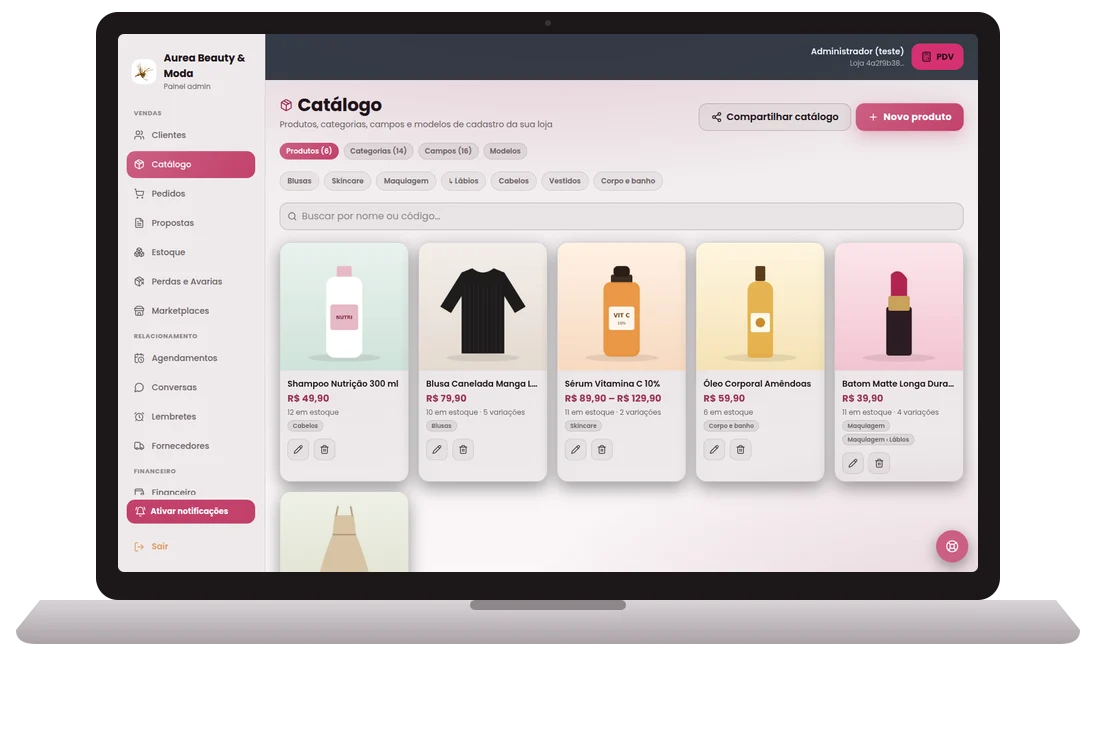The width and height of the screenshot is (1096, 748).
Task: Delete the Batom Matte Longa Dura product
Action: click(x=879, y=463)
